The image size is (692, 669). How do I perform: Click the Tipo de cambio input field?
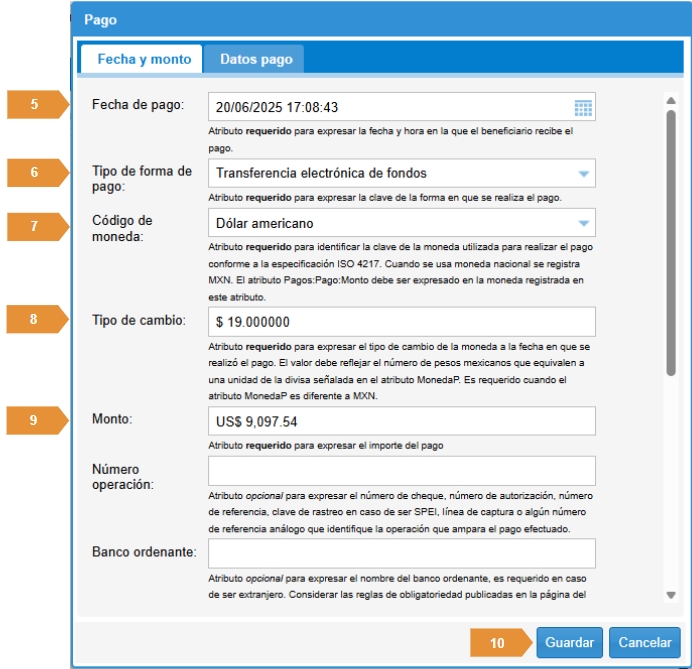click(x=402, y=321)
